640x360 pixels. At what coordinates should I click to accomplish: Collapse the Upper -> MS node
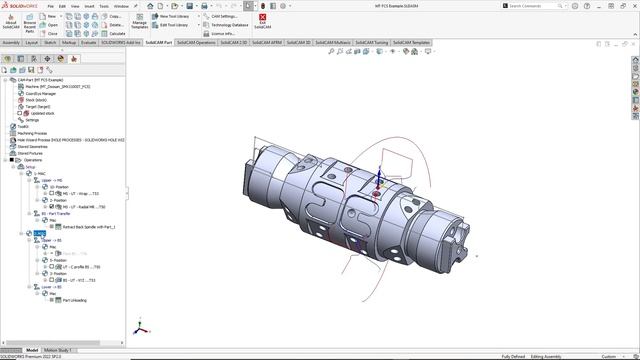coord(29,180)
